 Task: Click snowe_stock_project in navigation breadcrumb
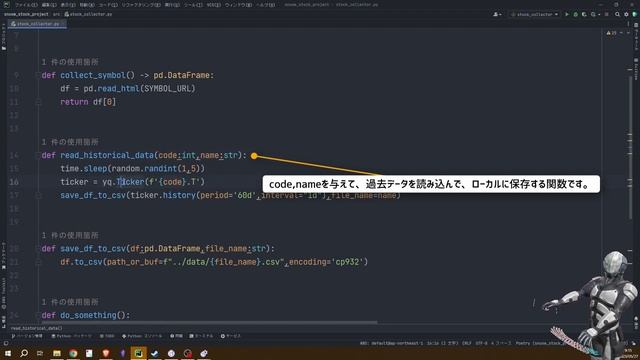pyautogui.click(x=26, y=14)
